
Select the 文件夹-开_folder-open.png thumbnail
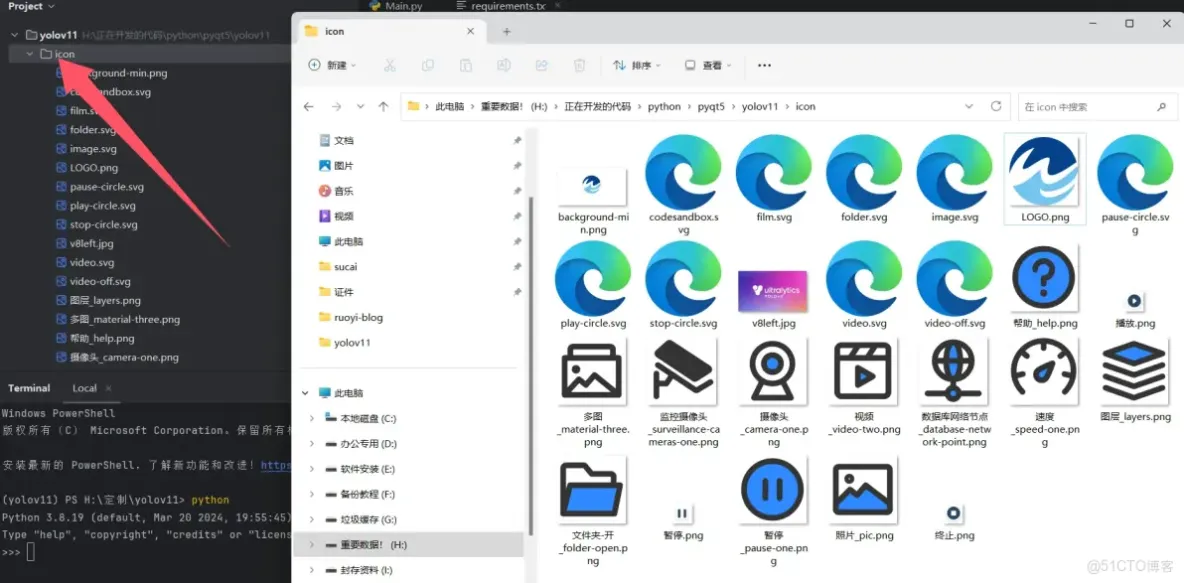click(593, 489)
